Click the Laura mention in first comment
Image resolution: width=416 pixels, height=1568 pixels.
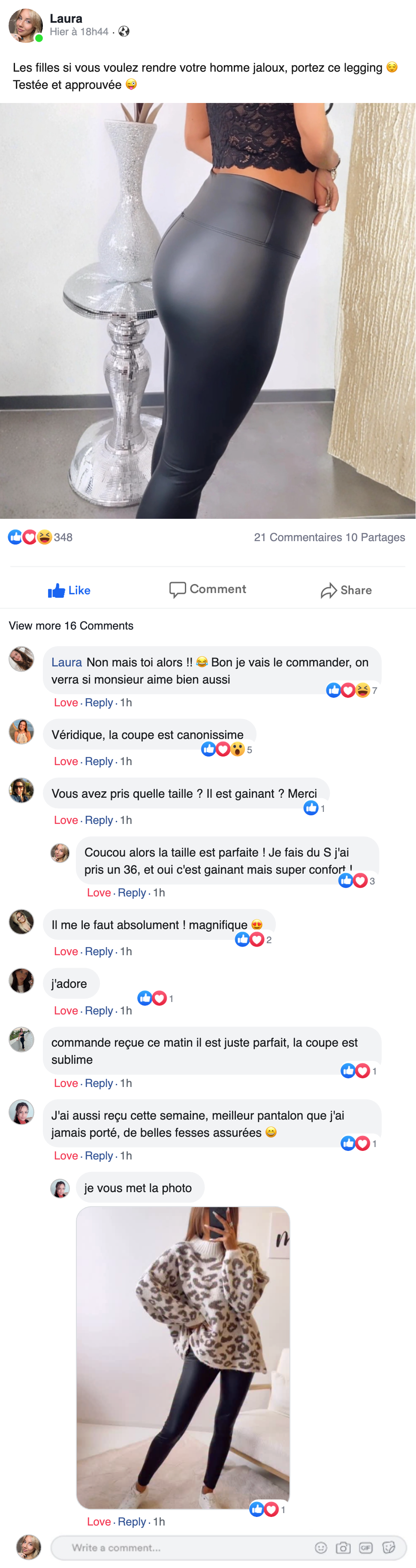tap(66, 662)
